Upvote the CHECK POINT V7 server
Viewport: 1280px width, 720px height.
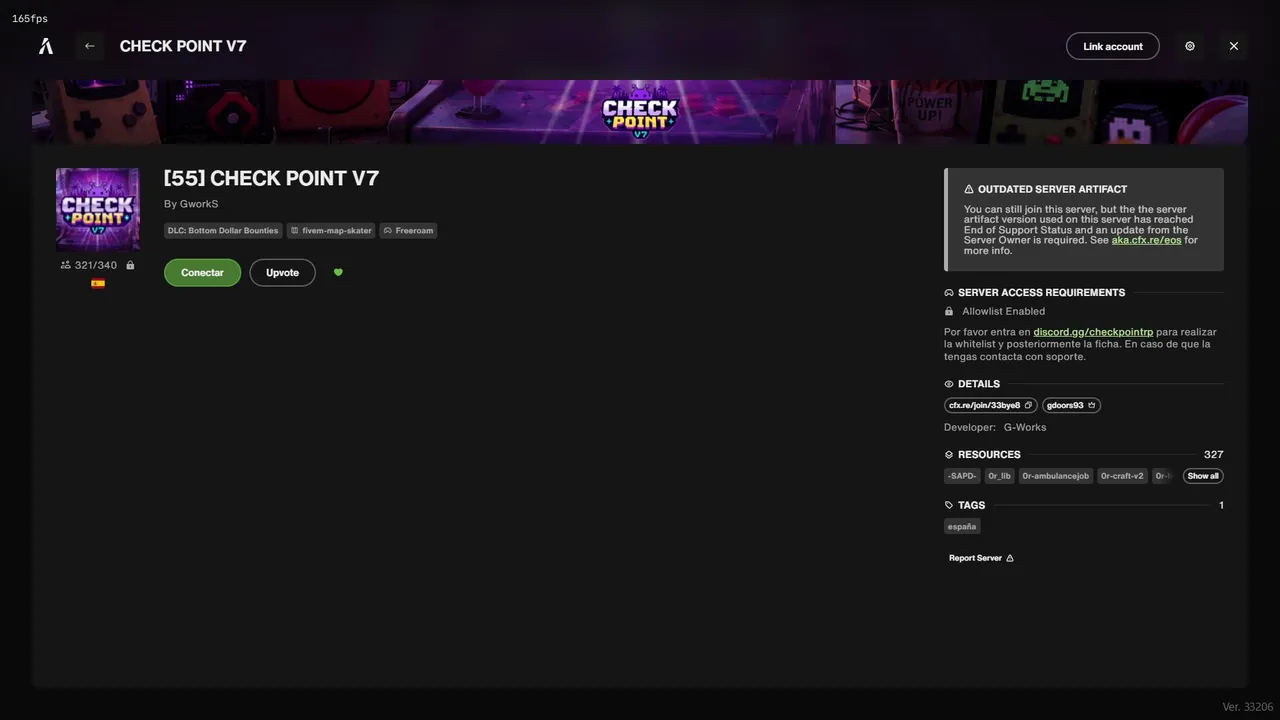pos(282,273)
